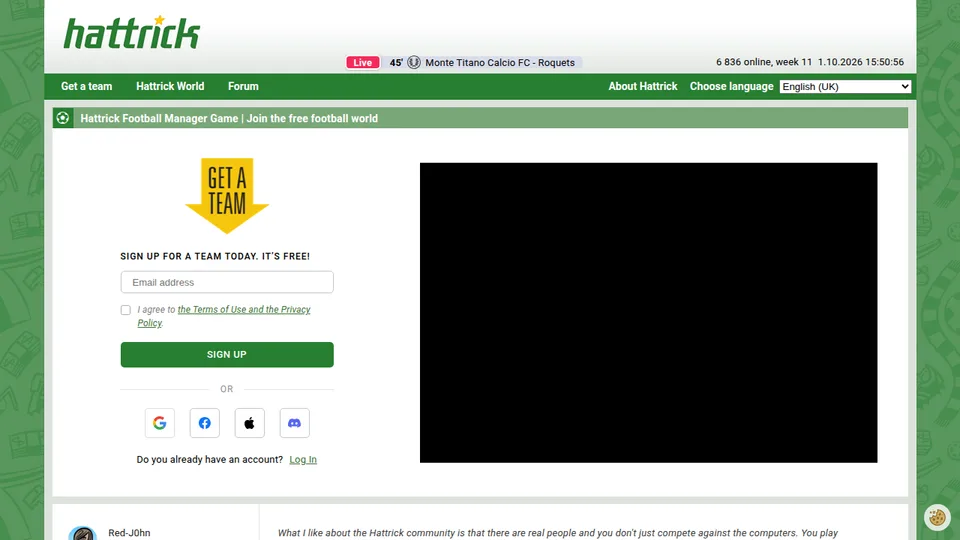Click the football icon in page header

click(x=62, y=118)
